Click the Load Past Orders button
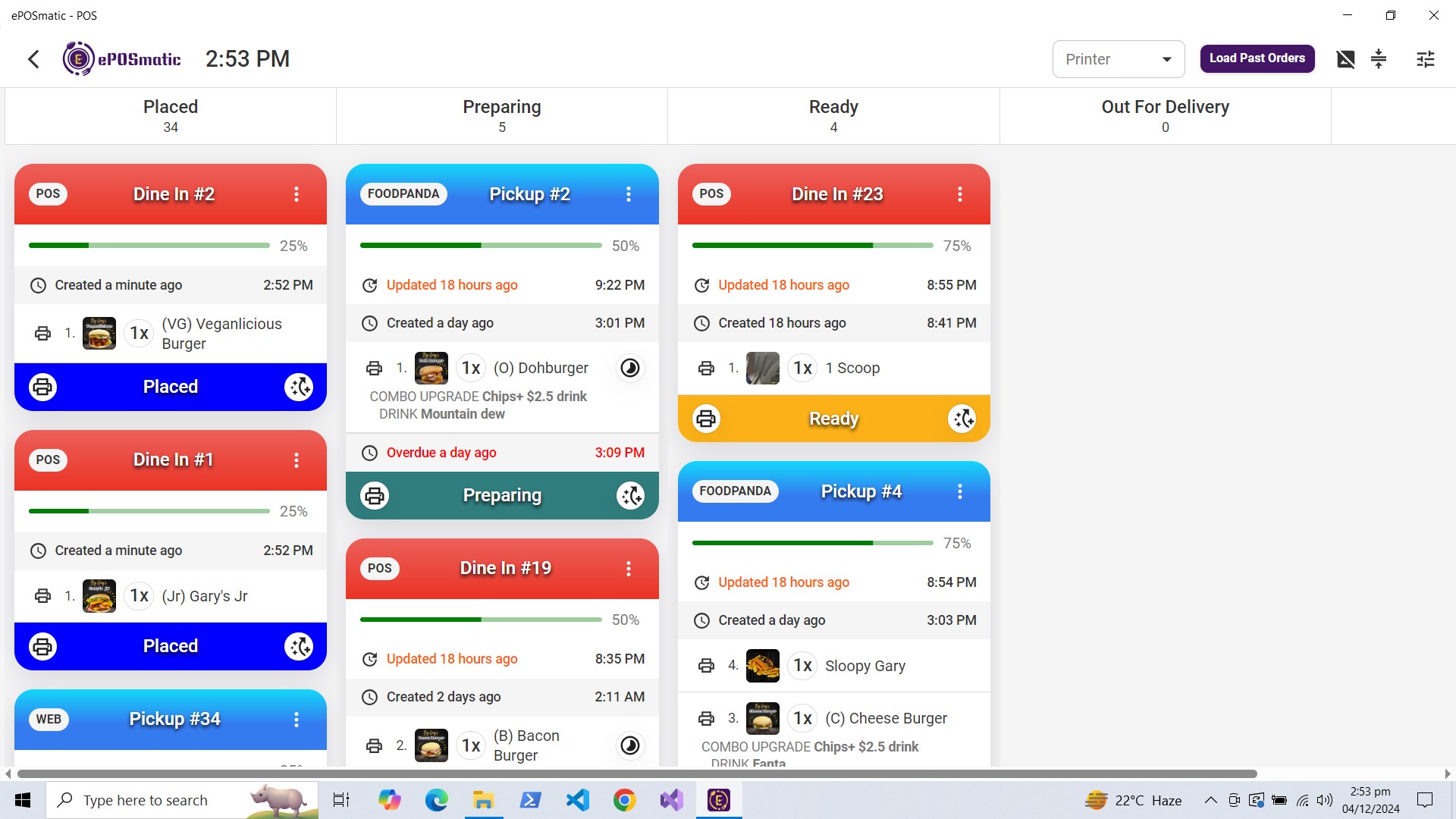 click(x=1257, y=58)
